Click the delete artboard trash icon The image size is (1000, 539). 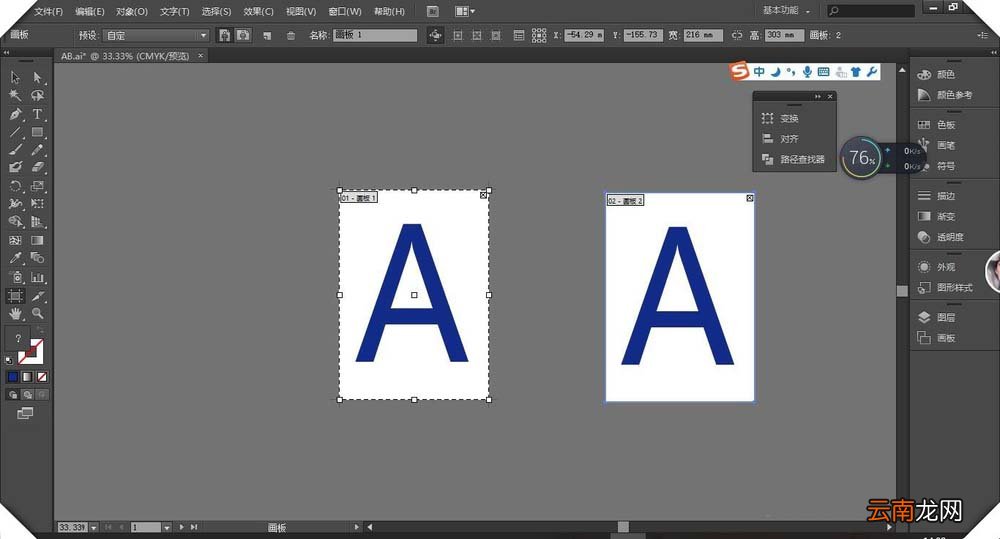[x=291, y=36]
